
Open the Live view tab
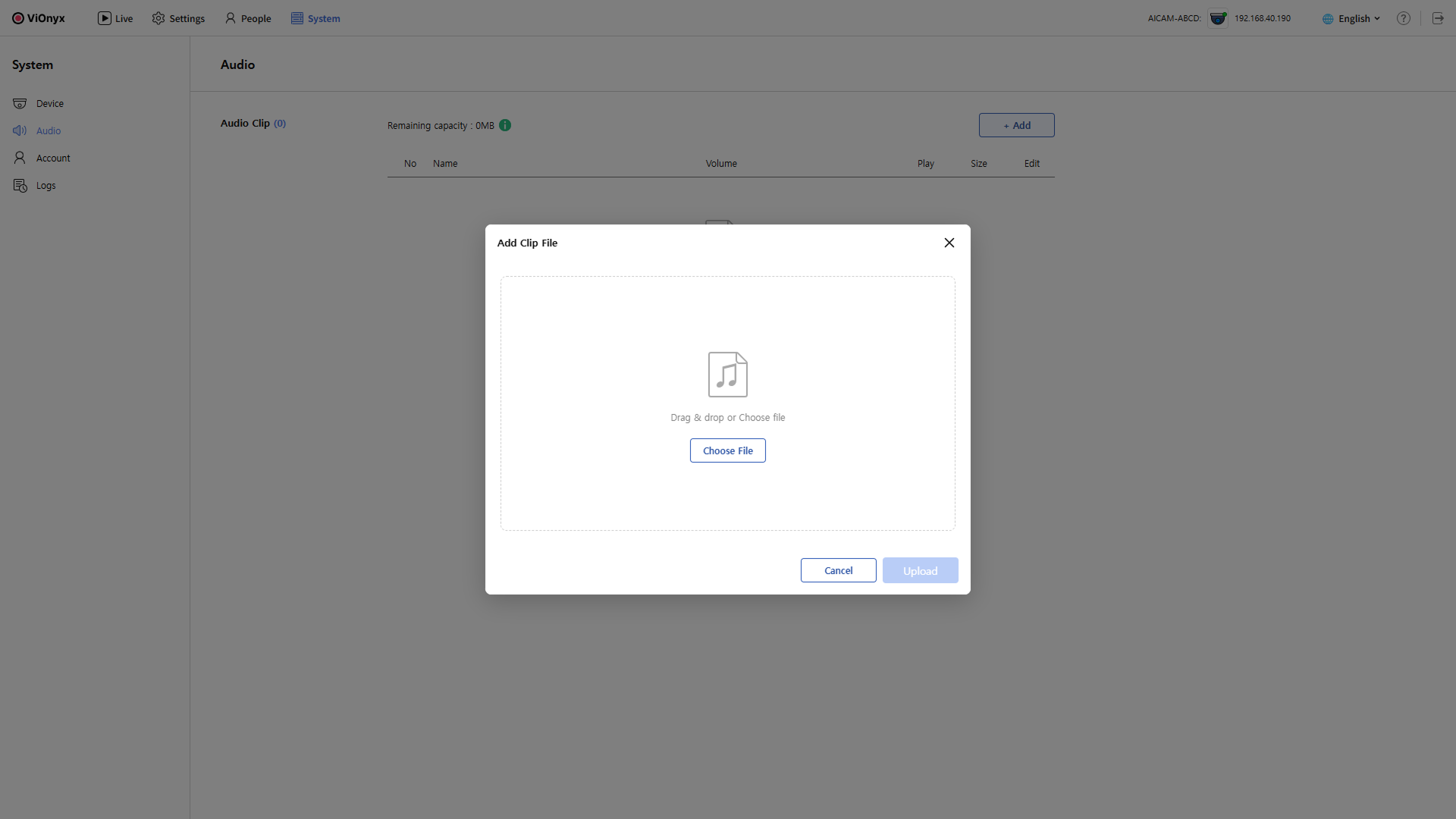[x=115, y=18]
